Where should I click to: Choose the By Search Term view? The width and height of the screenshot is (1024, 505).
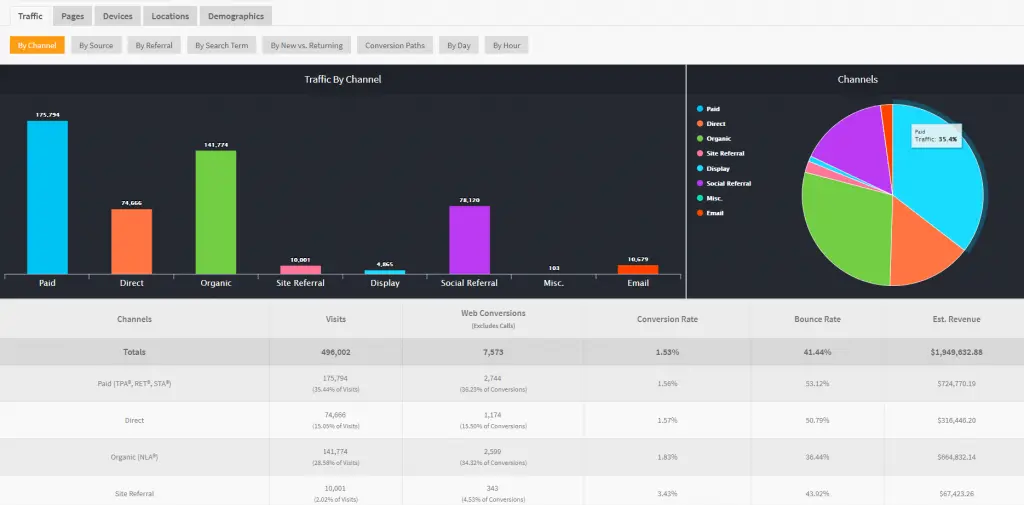[x=221, y=45]
